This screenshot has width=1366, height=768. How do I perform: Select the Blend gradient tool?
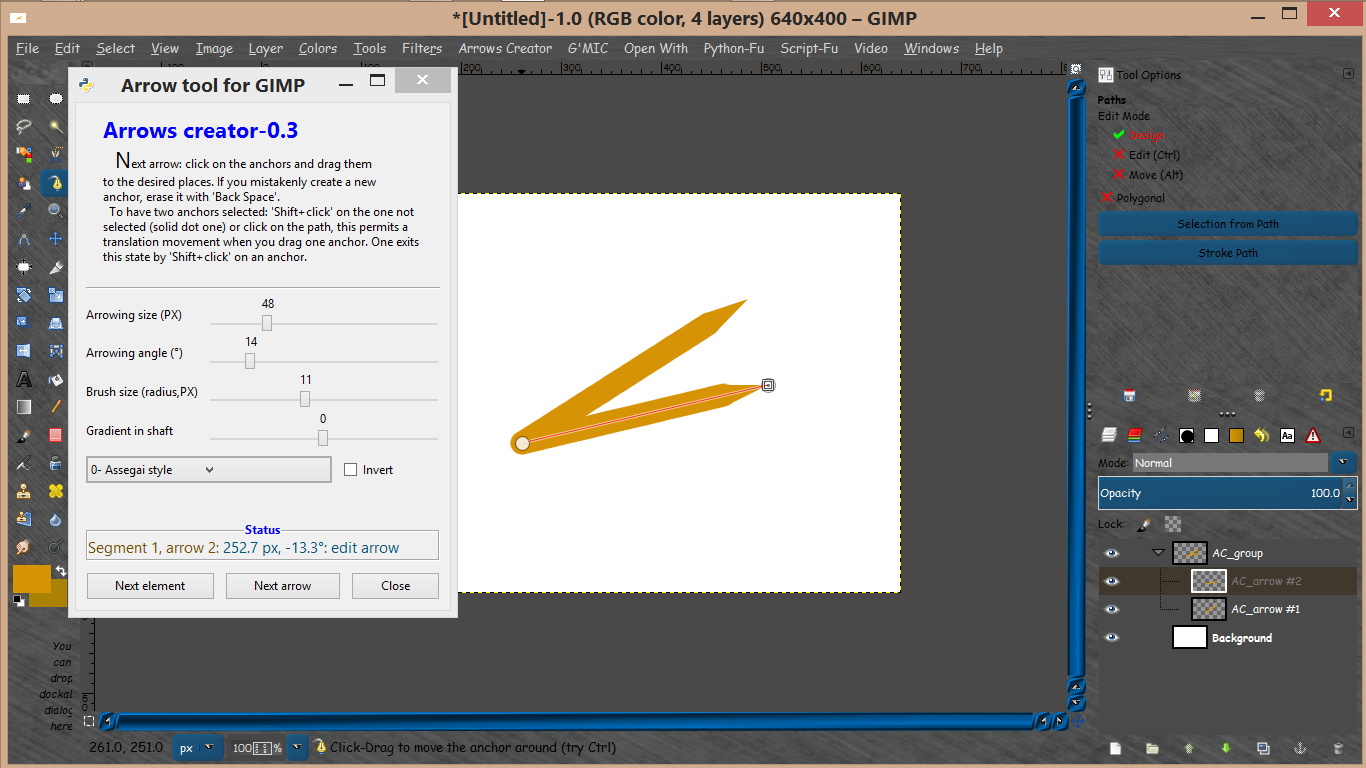coord(24,407)
